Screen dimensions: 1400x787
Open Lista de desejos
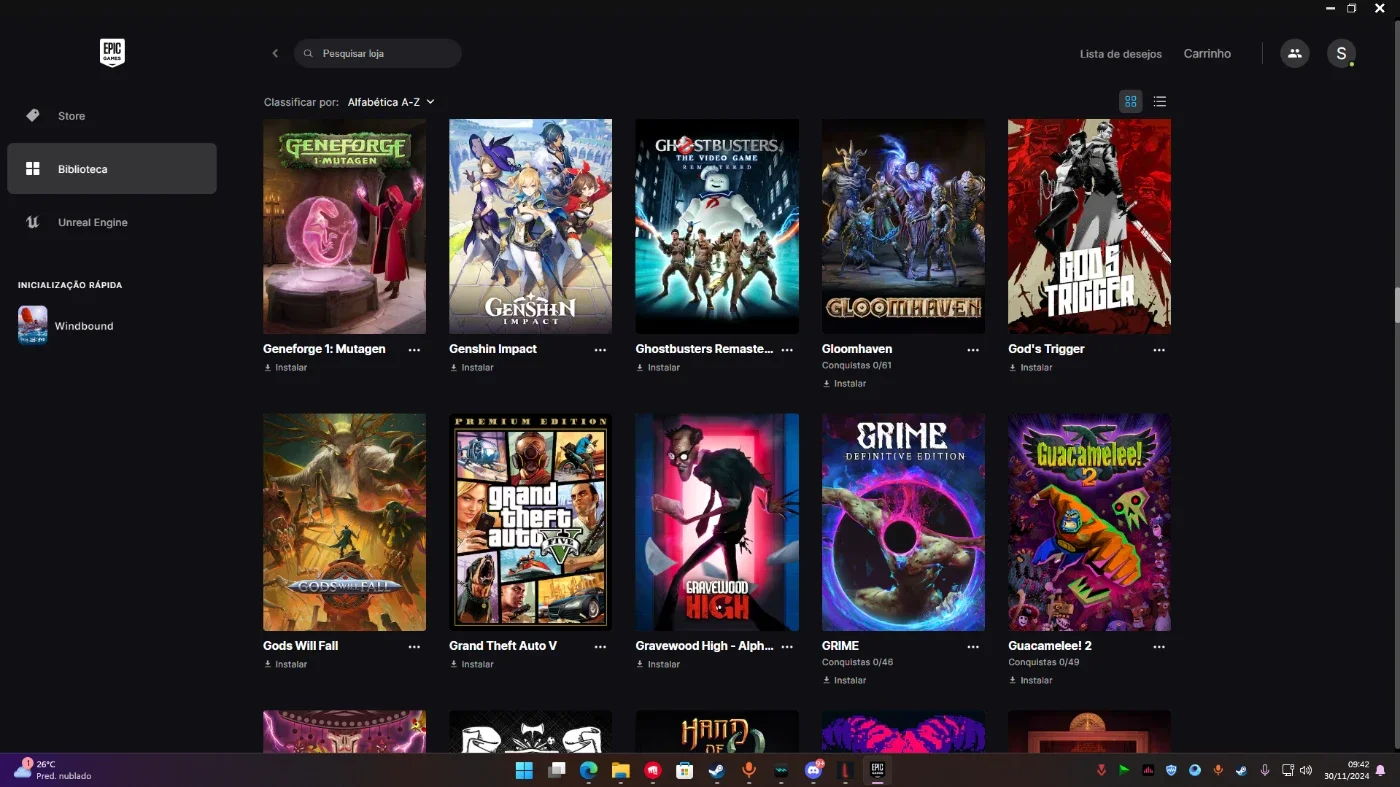coord(1120,54)
